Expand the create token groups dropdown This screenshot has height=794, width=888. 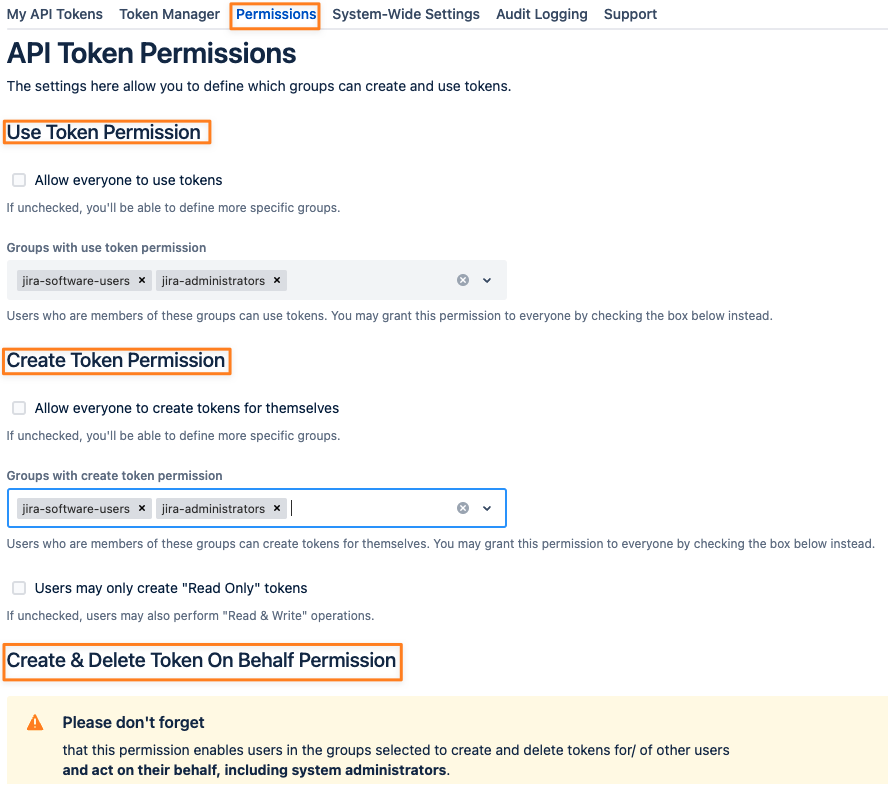click(x=487, y=508)
